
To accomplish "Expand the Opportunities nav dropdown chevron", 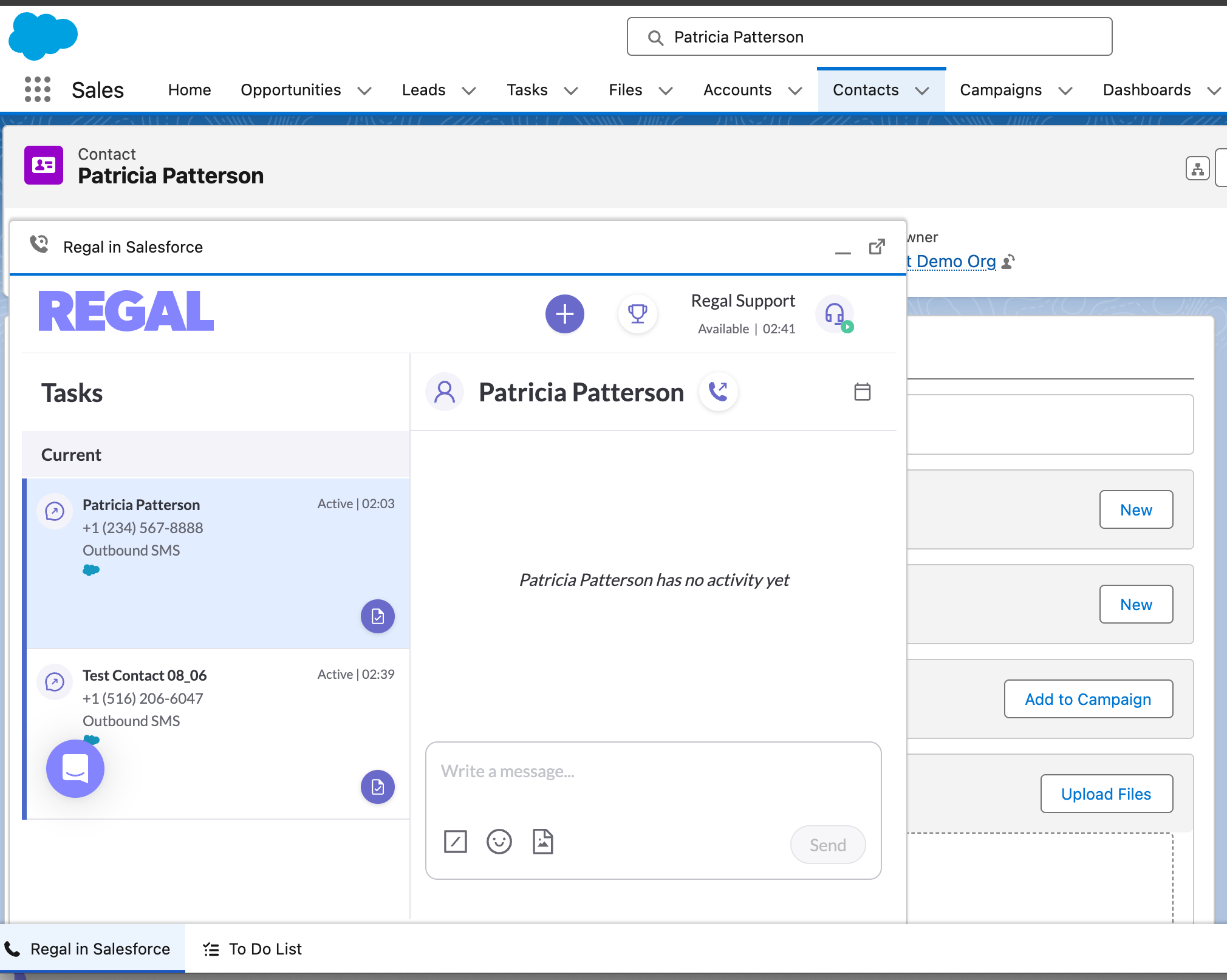I will click(364, 91).
